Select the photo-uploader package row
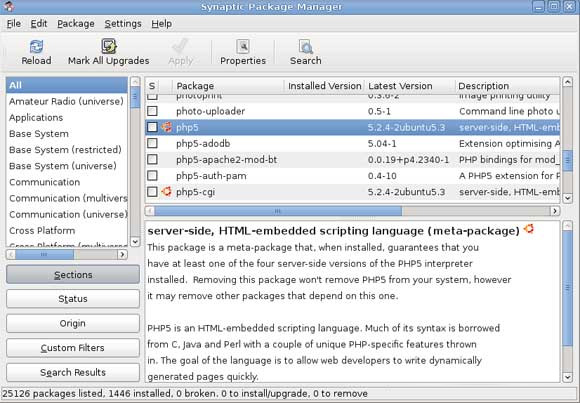 pos(352,111)
